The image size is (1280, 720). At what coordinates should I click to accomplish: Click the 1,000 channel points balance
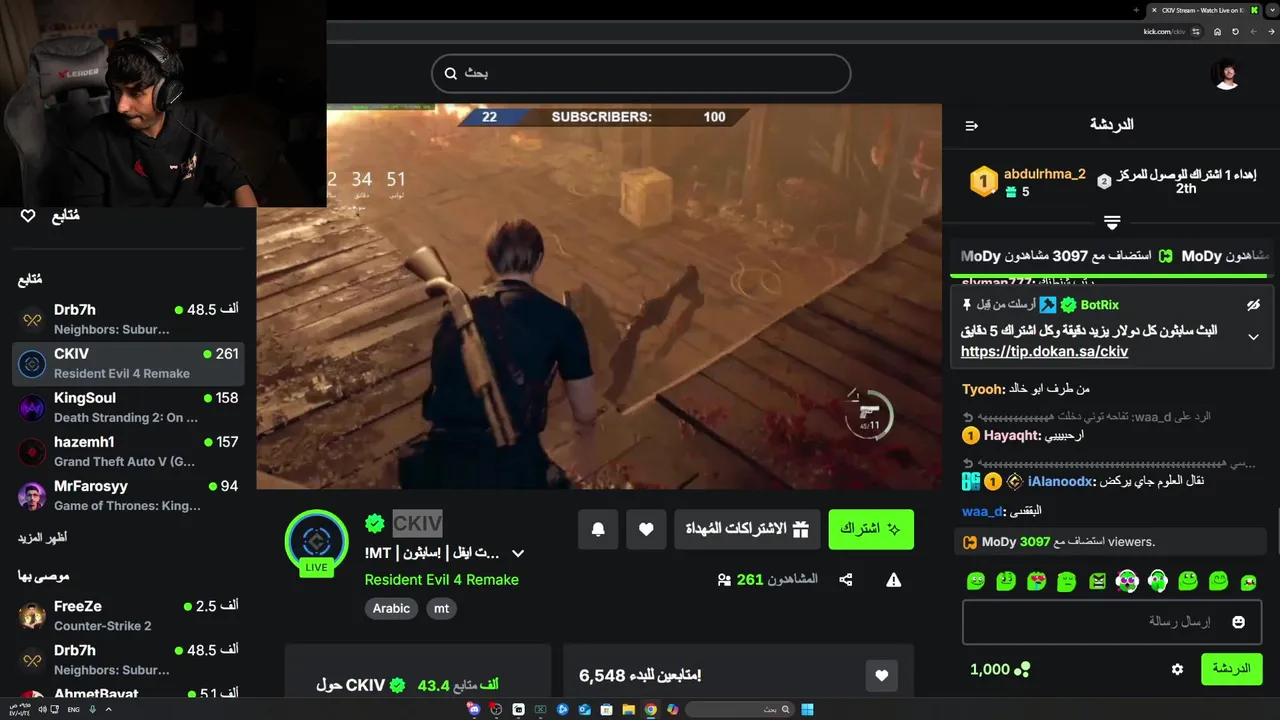[999, 669]
